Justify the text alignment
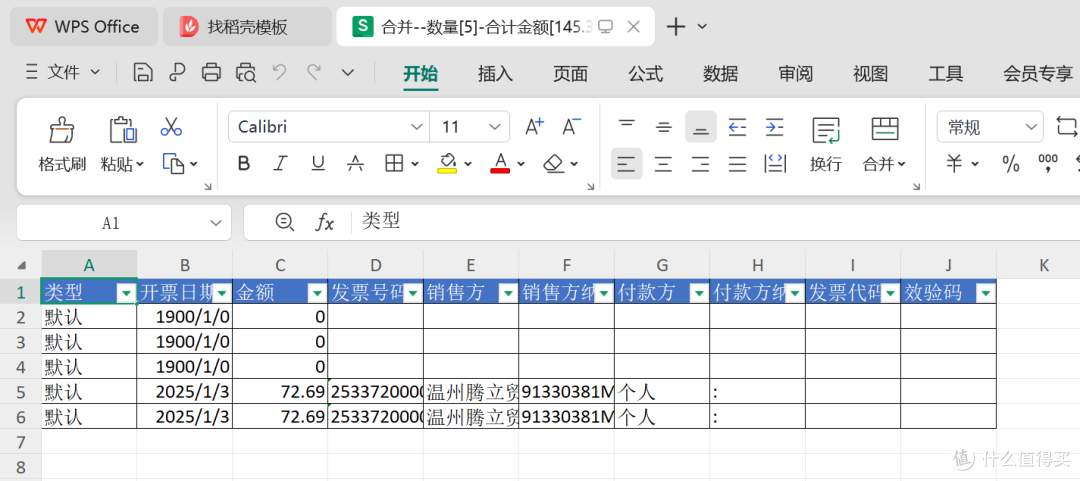 [x=738, y=163]
